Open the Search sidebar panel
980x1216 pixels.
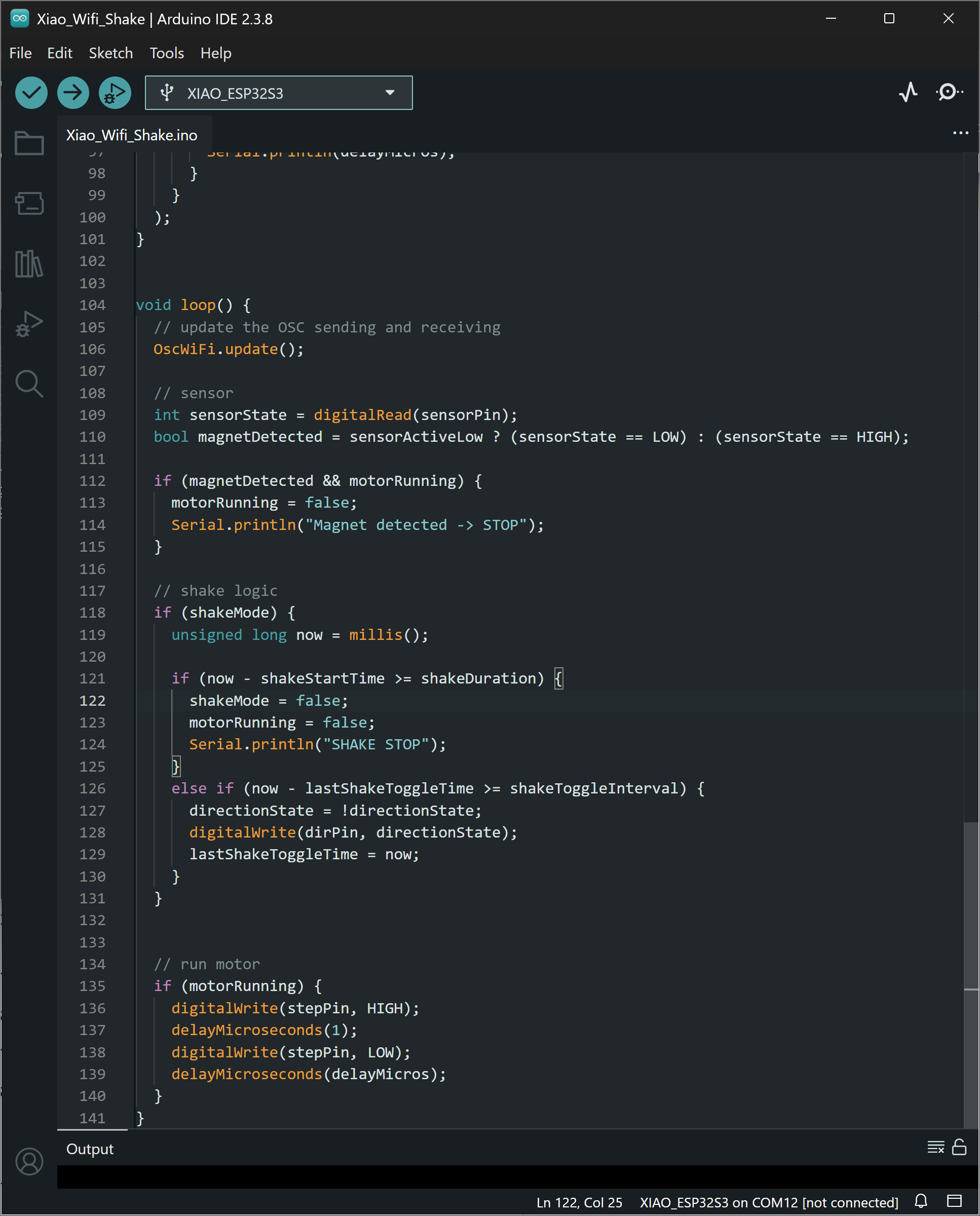[29, 385]
